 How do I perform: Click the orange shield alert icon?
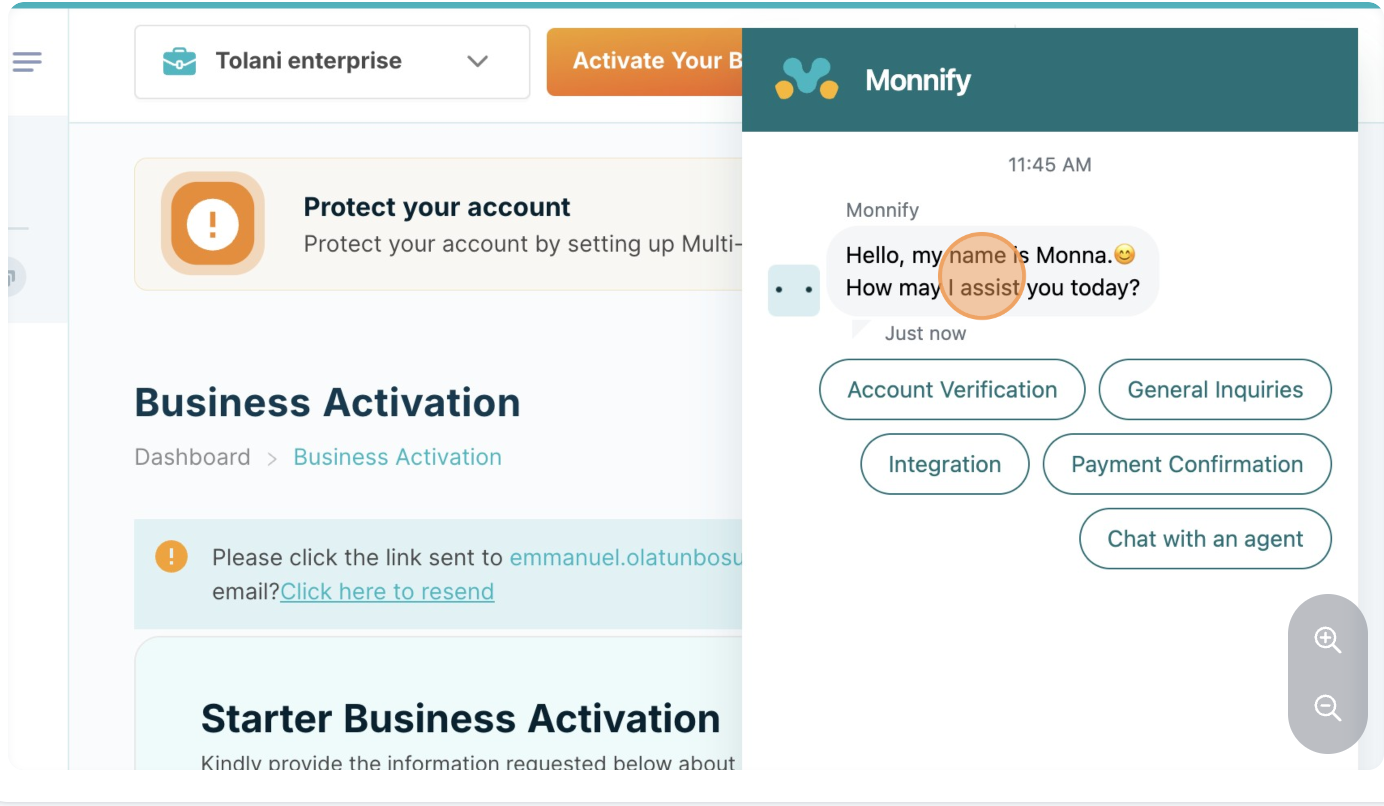[212, 224]
